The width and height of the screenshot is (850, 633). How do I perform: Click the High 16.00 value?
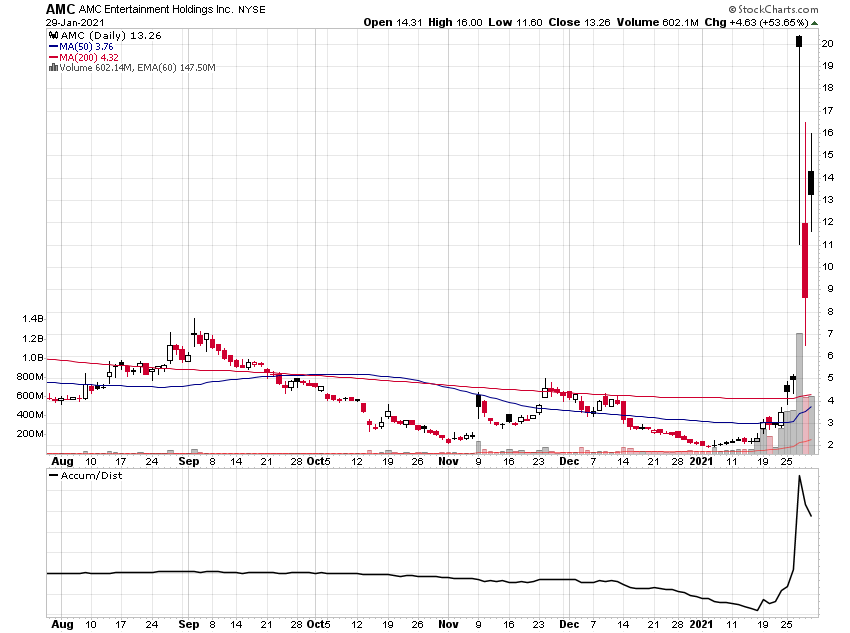(x=455, y=22)
